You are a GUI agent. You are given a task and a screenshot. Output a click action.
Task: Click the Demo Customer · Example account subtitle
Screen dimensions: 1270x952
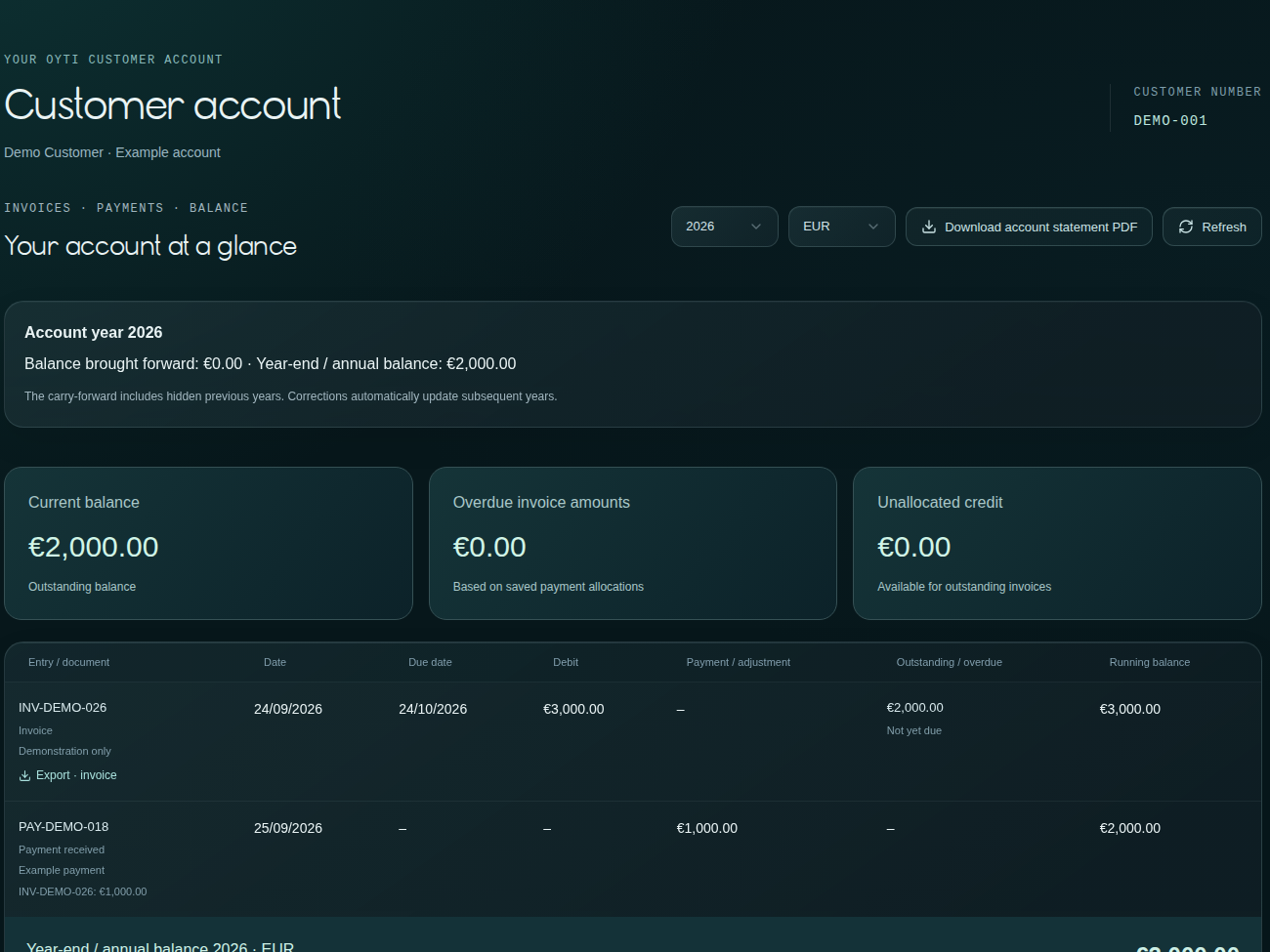[x=112, y=152]
